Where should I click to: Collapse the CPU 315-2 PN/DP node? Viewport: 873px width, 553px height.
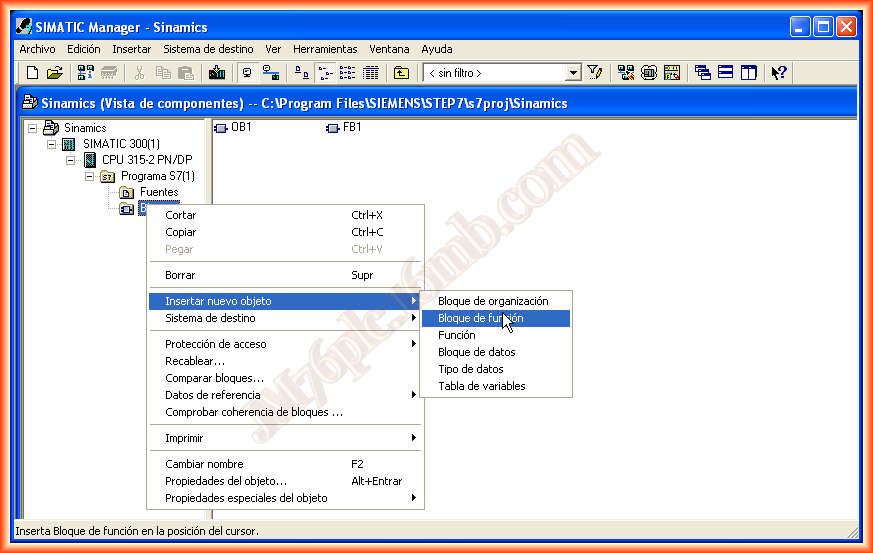pos(71,160)
